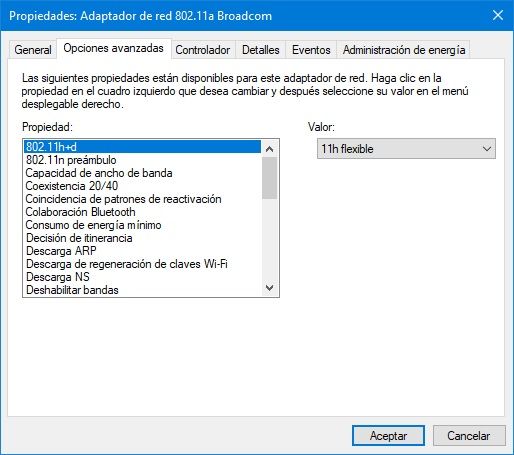This screenshot has width=514, height=455.
Task: Switch to the General tab
Action: point(32,50)
